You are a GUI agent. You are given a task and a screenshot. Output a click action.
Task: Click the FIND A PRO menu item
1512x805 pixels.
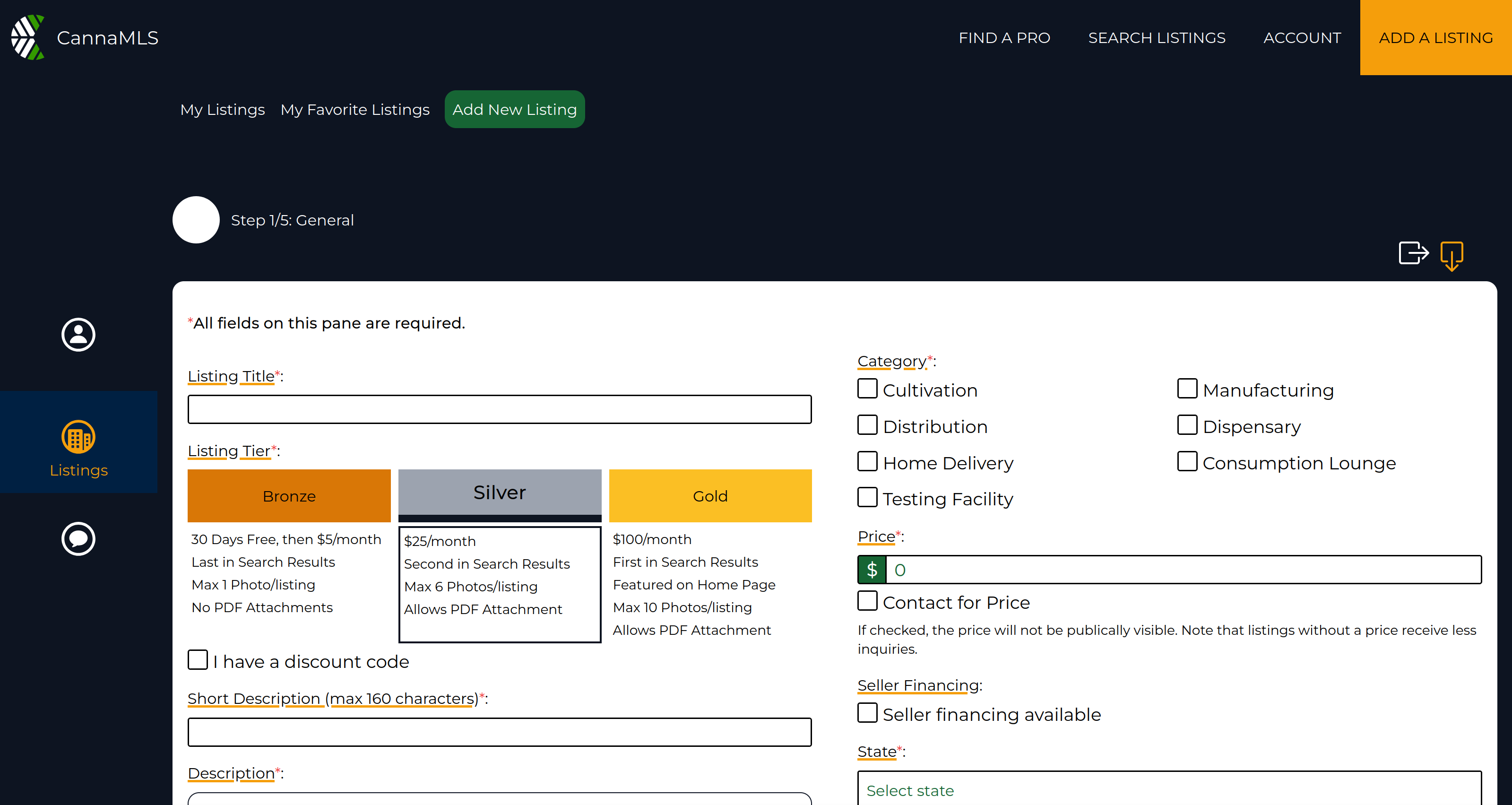[x=1004, y=37]
